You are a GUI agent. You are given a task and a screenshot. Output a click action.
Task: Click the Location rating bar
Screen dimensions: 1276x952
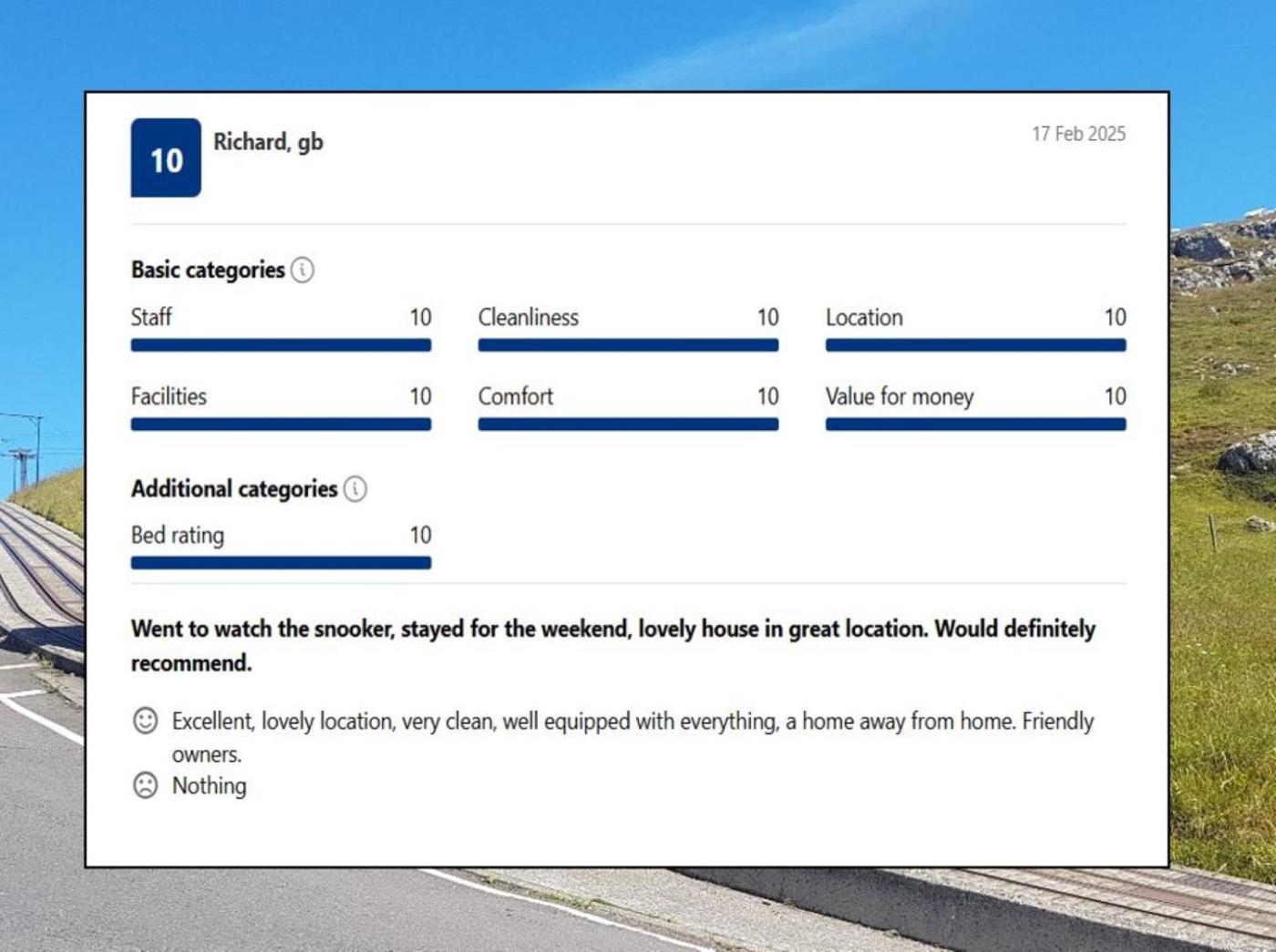[975, 345]
